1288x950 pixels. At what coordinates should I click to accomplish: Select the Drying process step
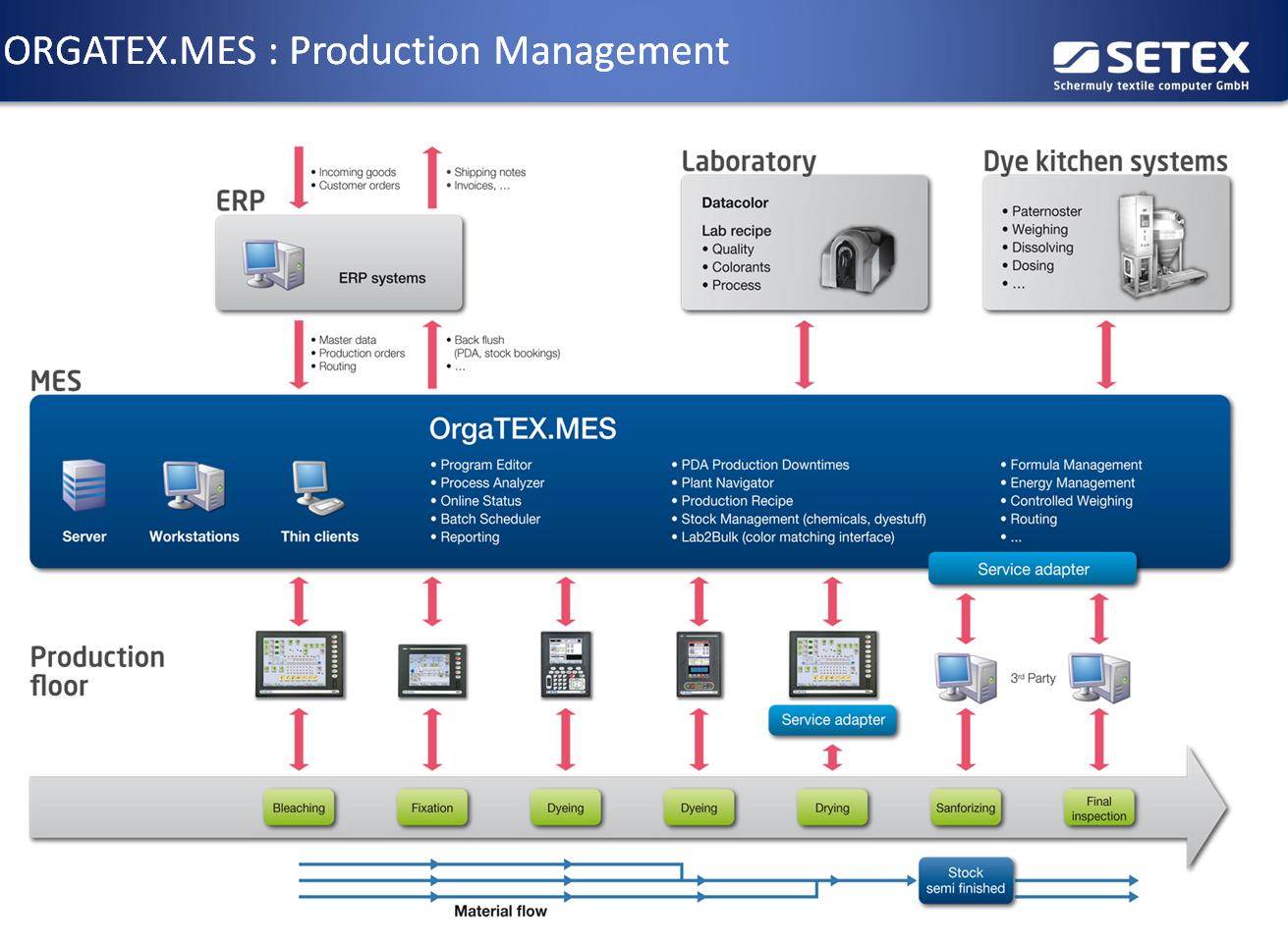click(832, 808)
